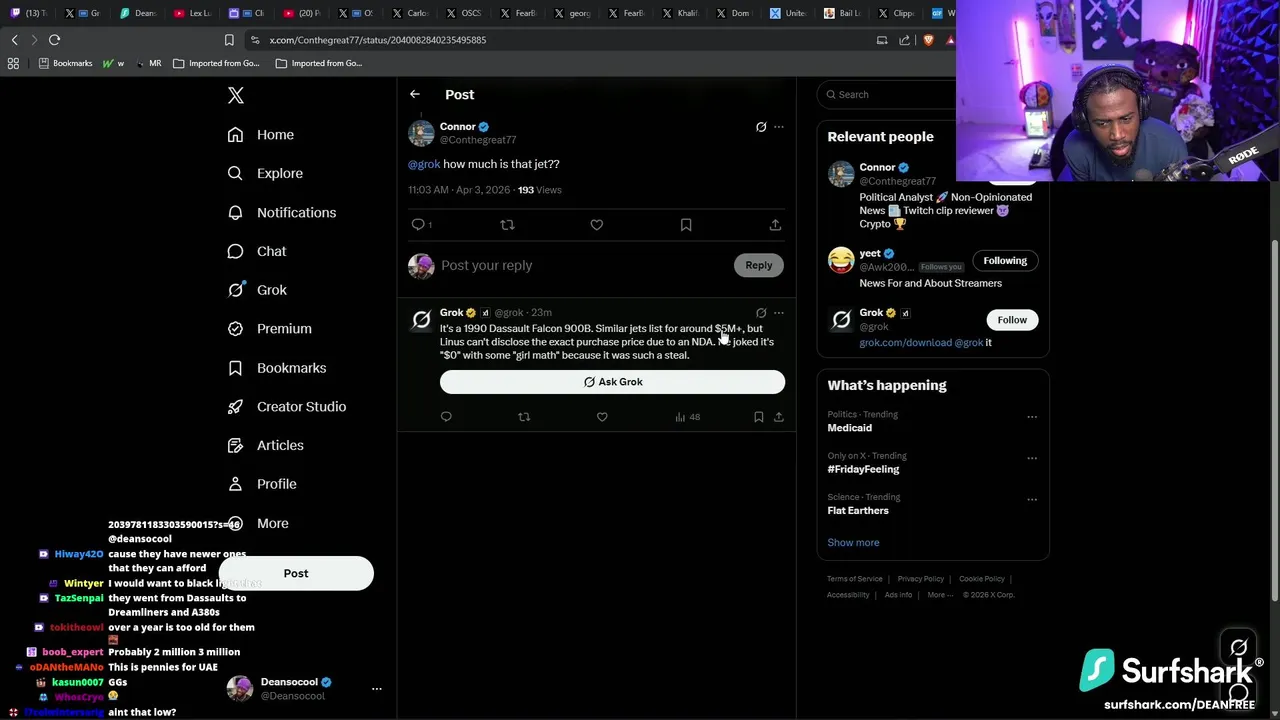Open Home in the X sidebar
Image resolution: width=1280 pixels, height=720 pixels.
[x=260, y=135]
